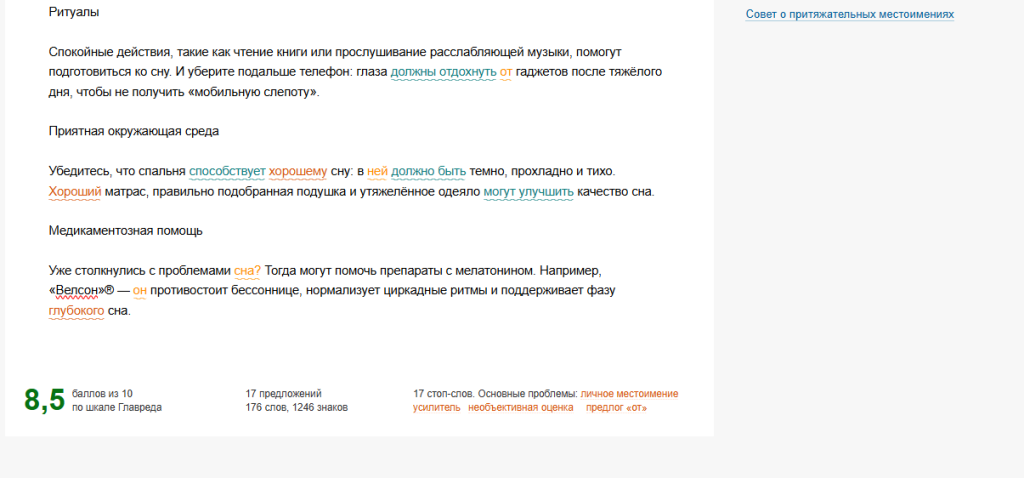Click highlighted word 'хорошему'
Viewport: 1024px width, 478px height.
[298, 172]
